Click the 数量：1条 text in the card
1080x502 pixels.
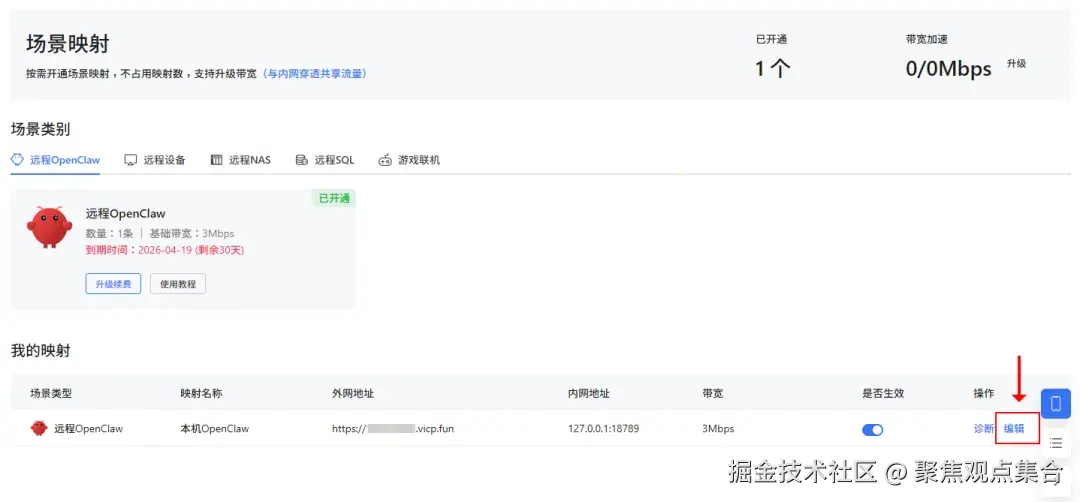click(x=110, y=233)
